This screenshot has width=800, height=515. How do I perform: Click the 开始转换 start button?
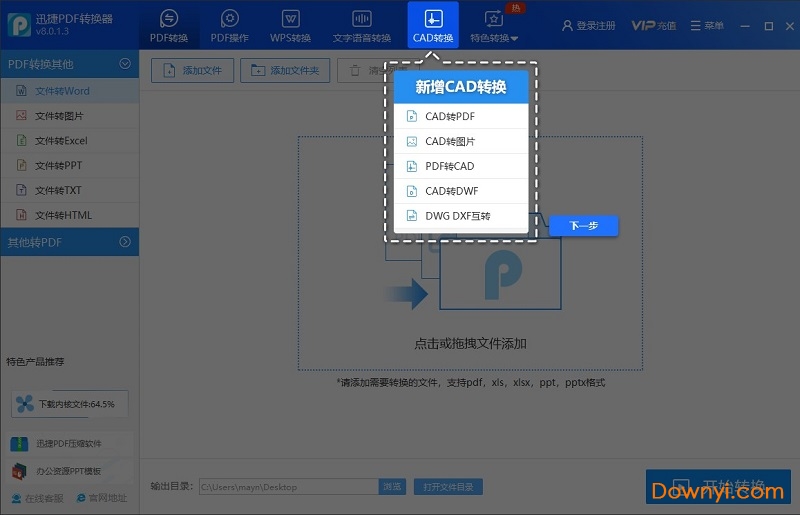[718, 486]
